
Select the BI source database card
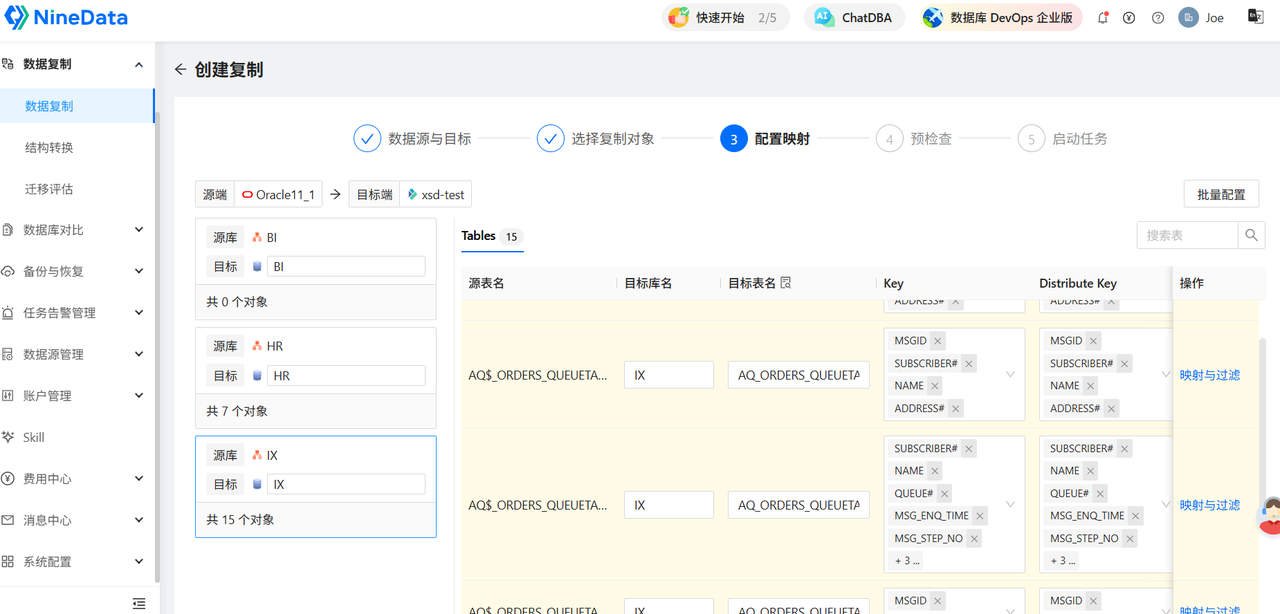pos(316,268)
